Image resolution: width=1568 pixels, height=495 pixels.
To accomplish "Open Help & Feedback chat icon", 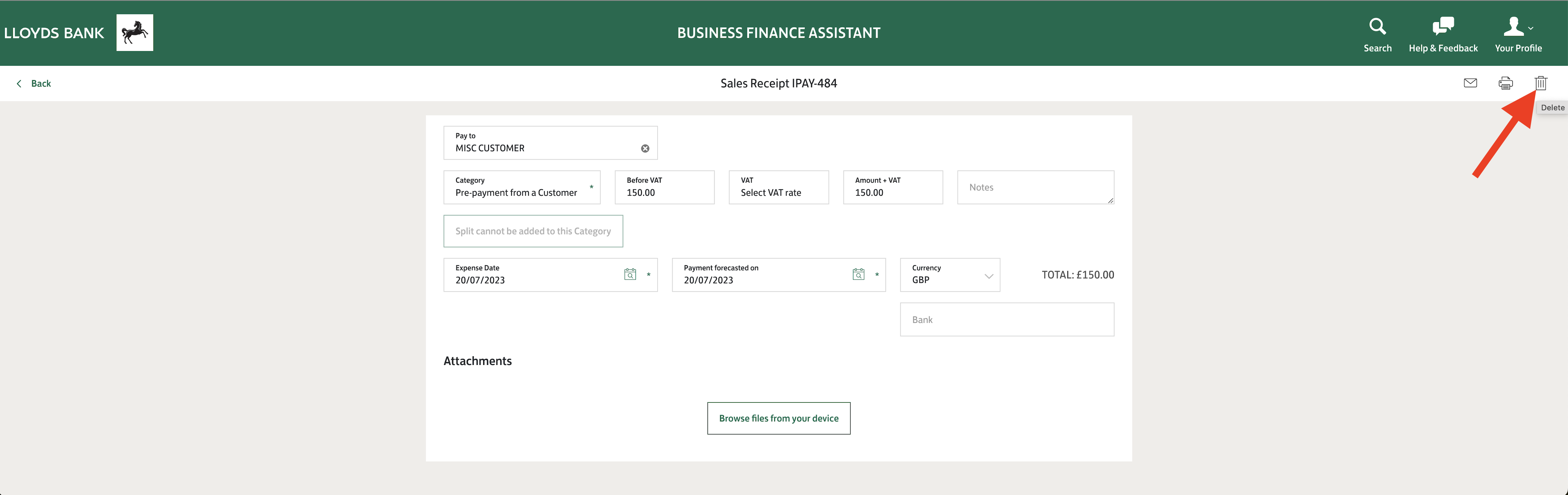I will pos(1443,27).
